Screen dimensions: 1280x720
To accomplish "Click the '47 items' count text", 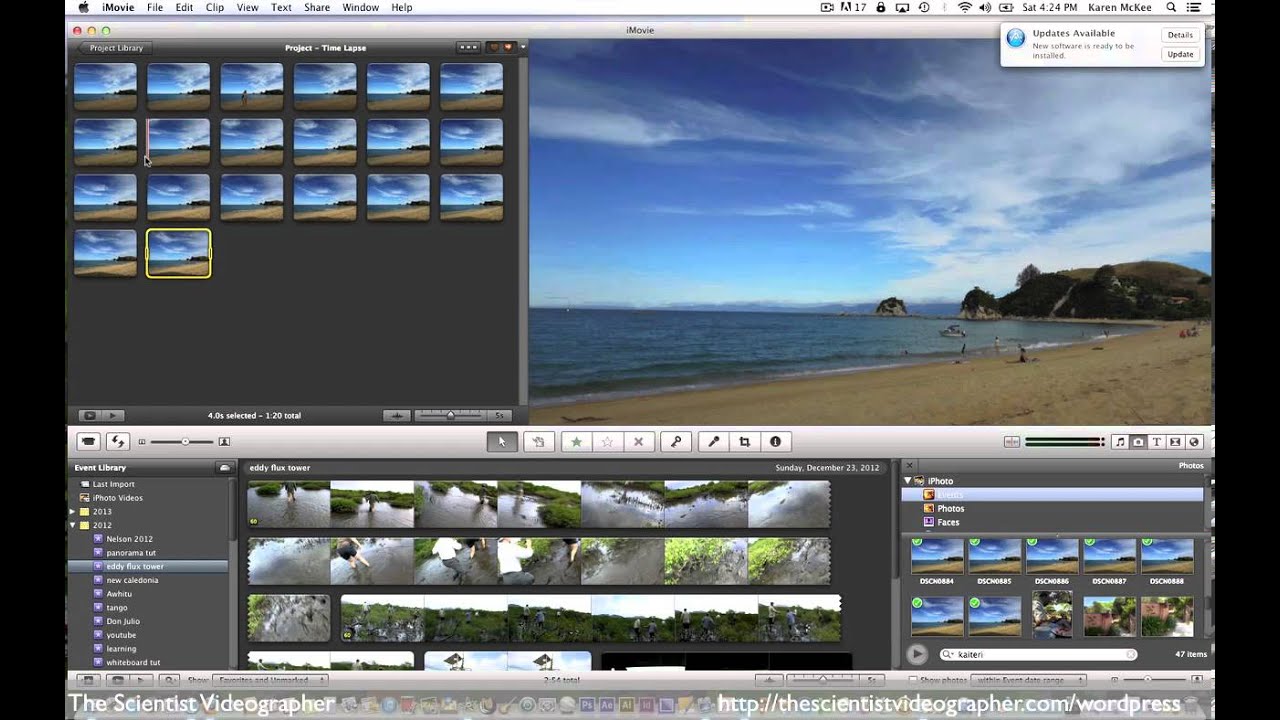I will pyautogui.click(x=1191, y=655).
